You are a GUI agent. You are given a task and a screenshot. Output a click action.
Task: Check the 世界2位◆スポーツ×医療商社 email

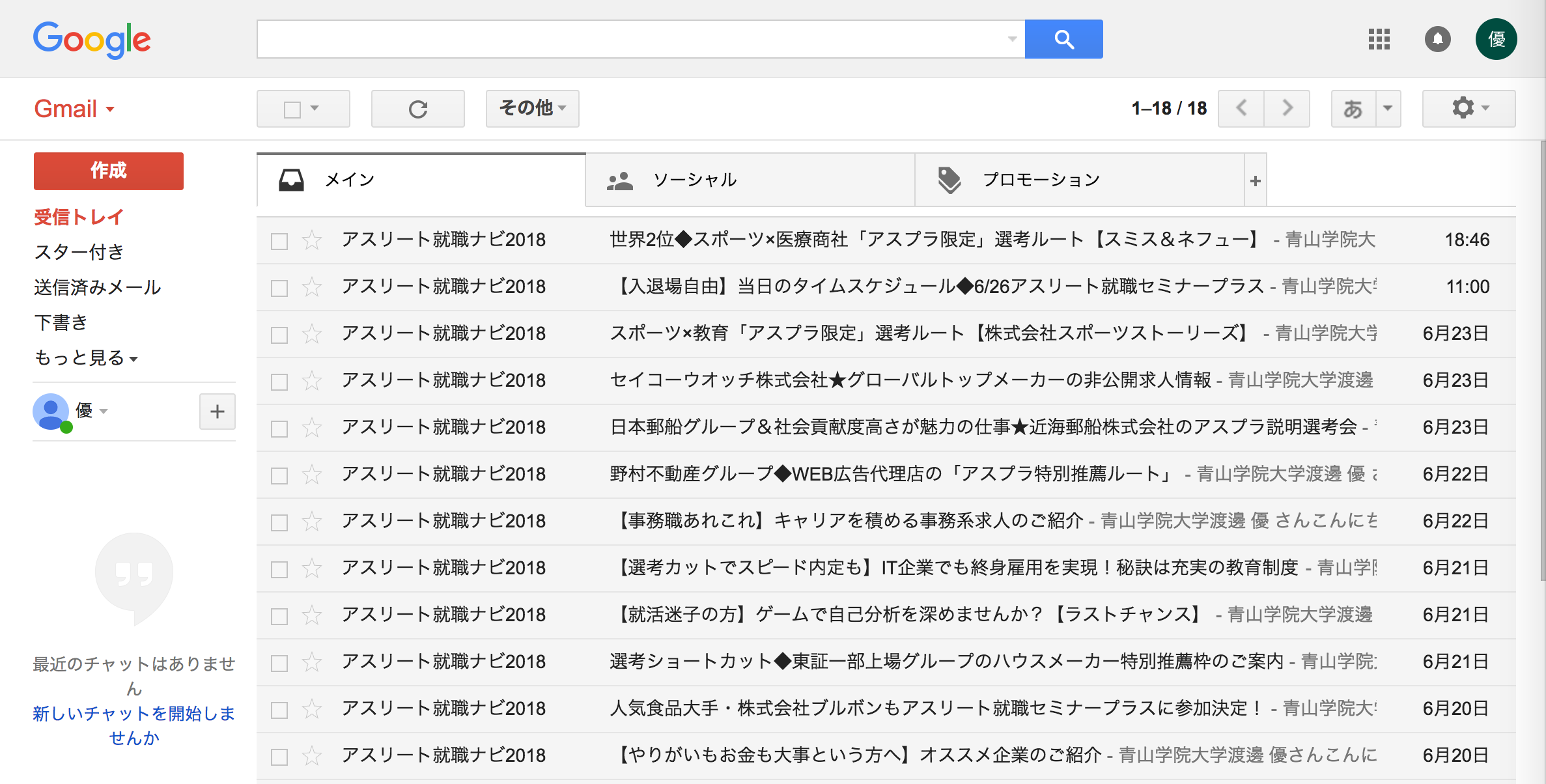[x=279, y=242]
